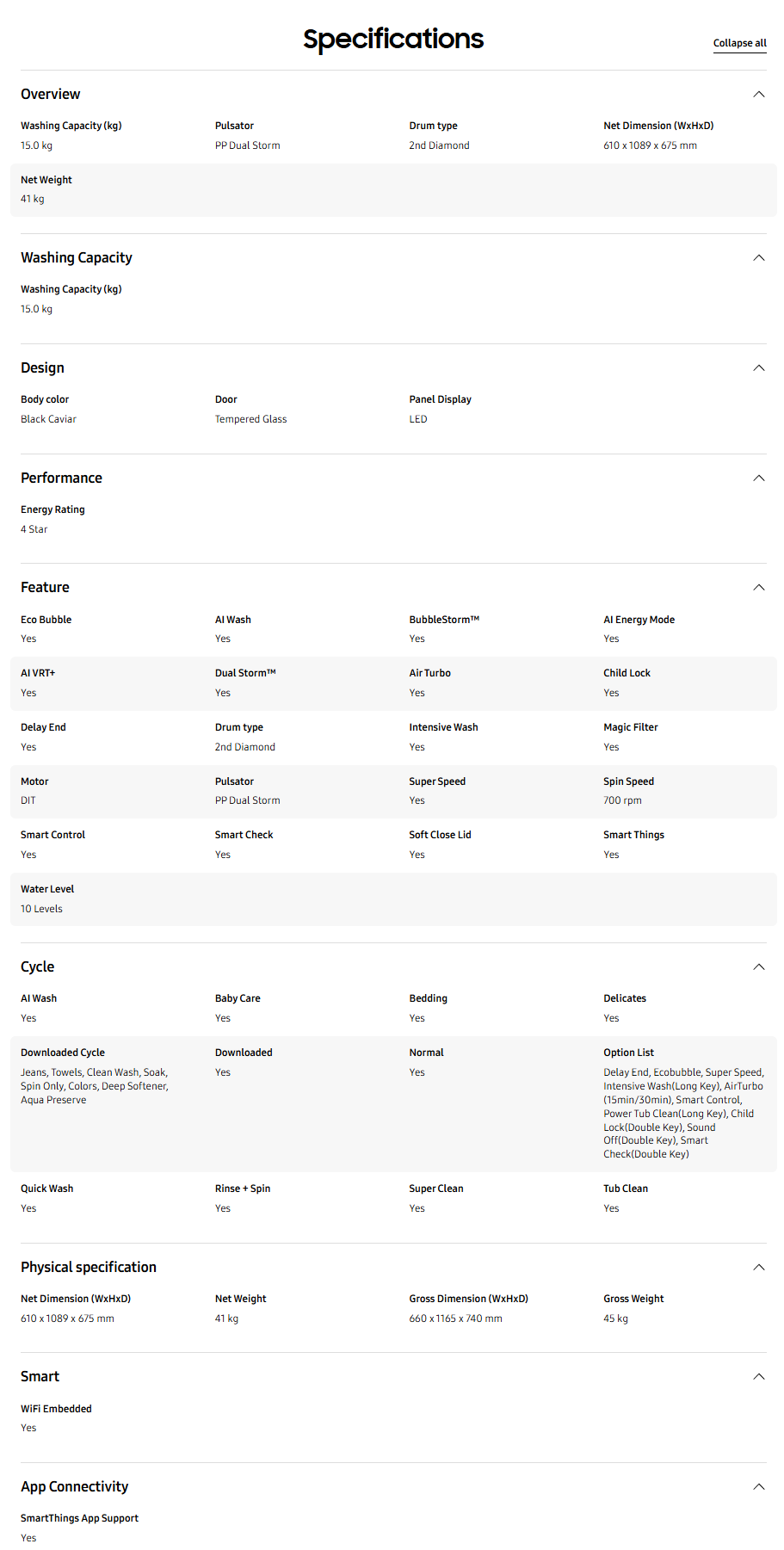Collapse the Cycle section using chevron
784x1550 pixels.
pyautogui.click(x=758, y=967)
